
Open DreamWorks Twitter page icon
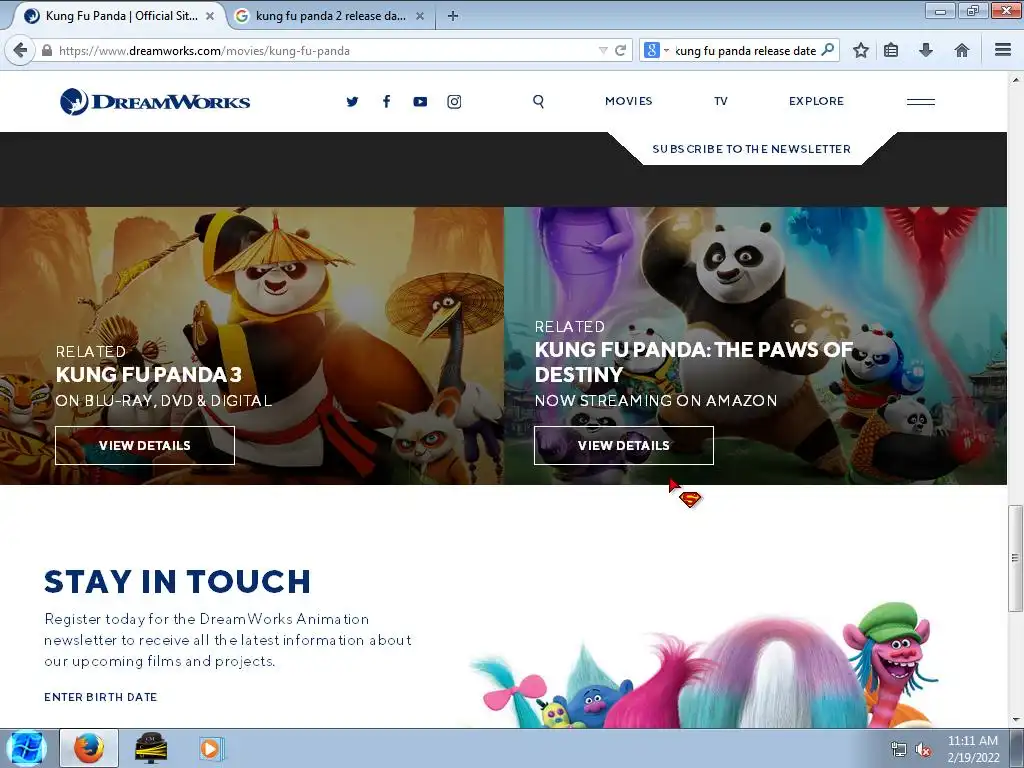[x=352, y=101]
